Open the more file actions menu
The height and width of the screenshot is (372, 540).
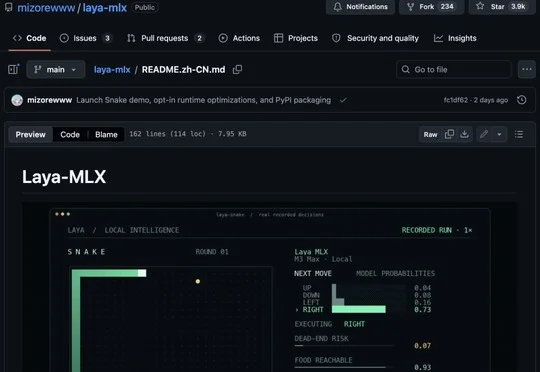tap(527, 70)
